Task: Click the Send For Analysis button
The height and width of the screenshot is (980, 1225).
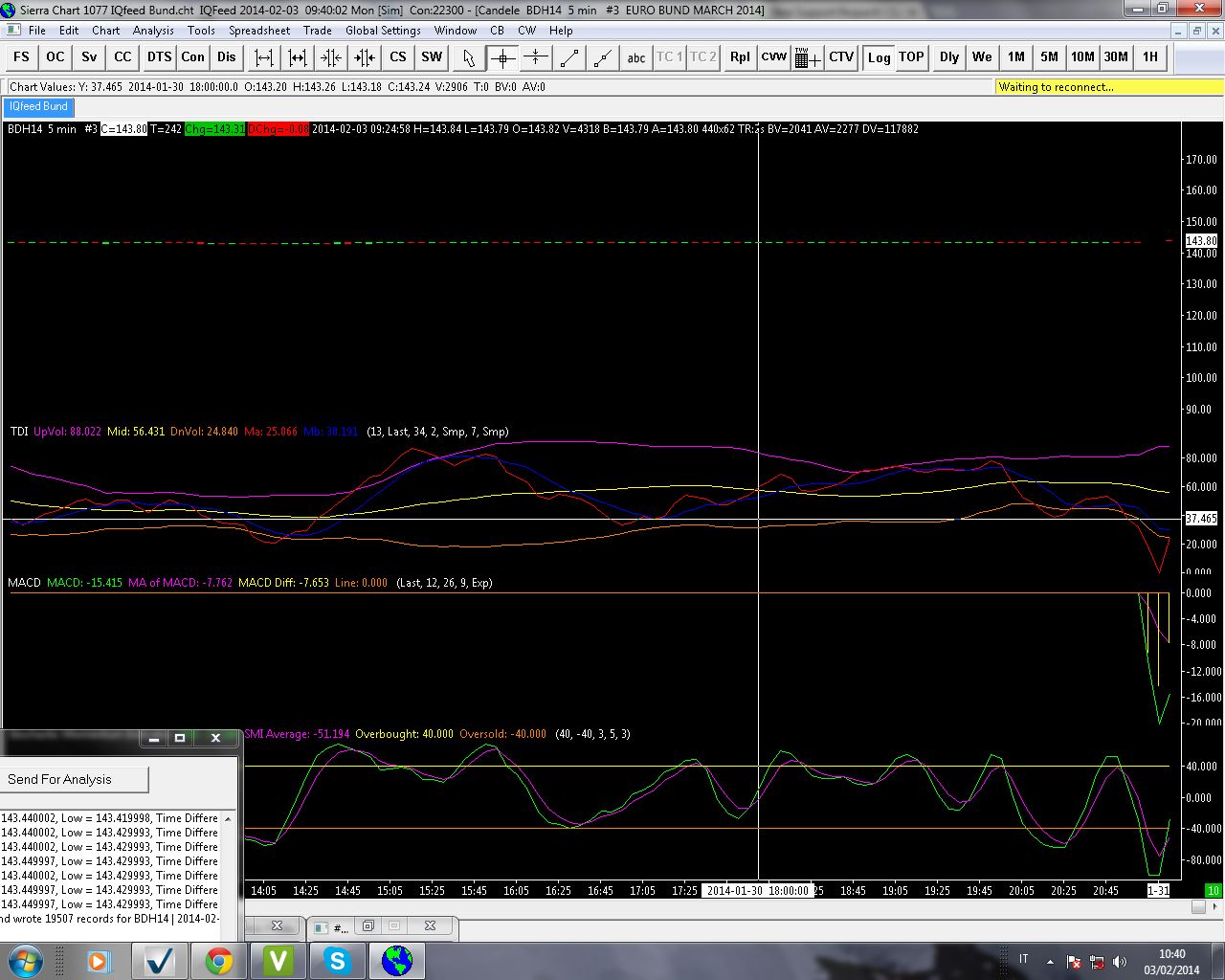Action: tap(75, 779)
